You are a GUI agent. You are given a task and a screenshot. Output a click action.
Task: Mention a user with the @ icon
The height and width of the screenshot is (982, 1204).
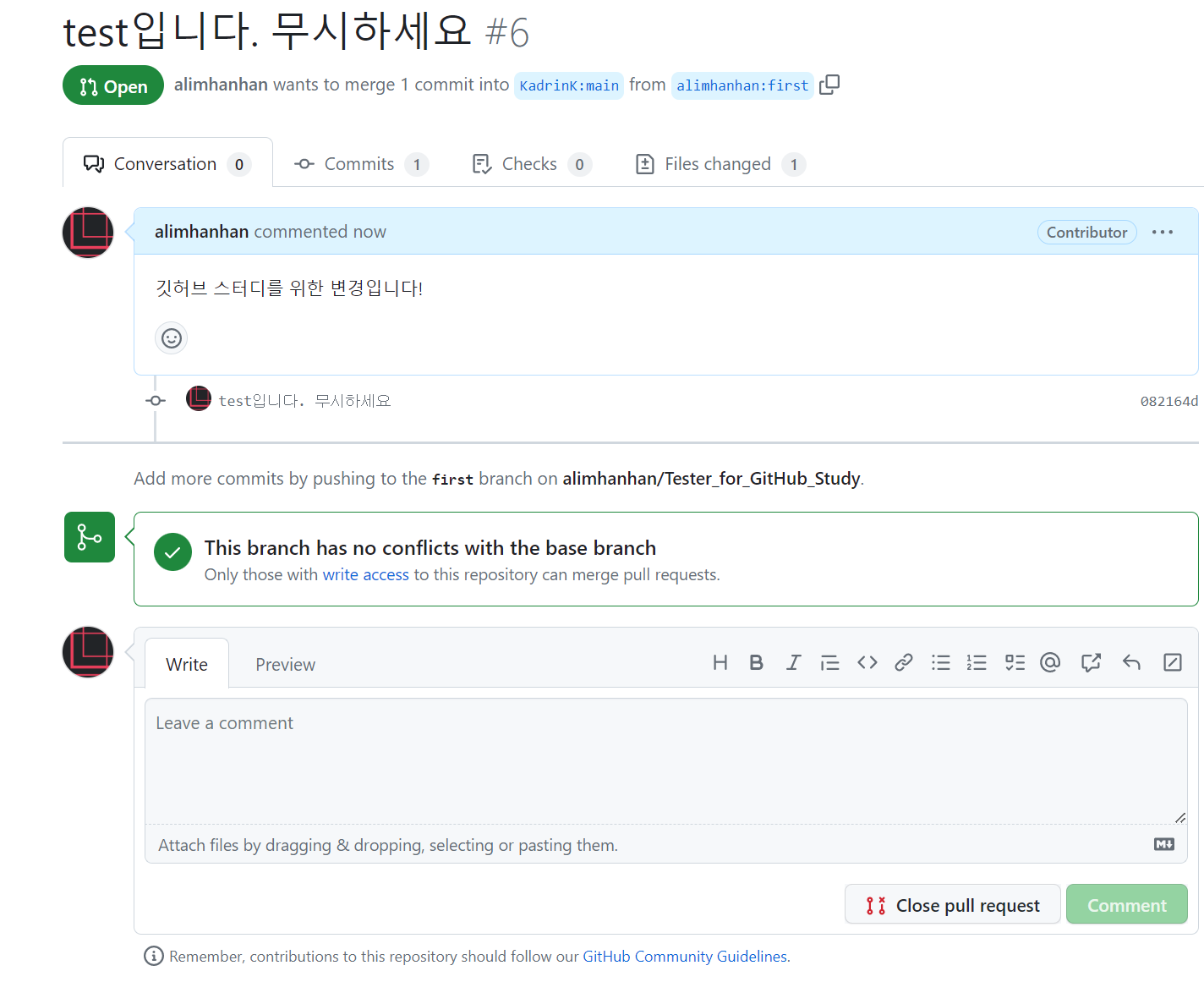point(1050,662)
